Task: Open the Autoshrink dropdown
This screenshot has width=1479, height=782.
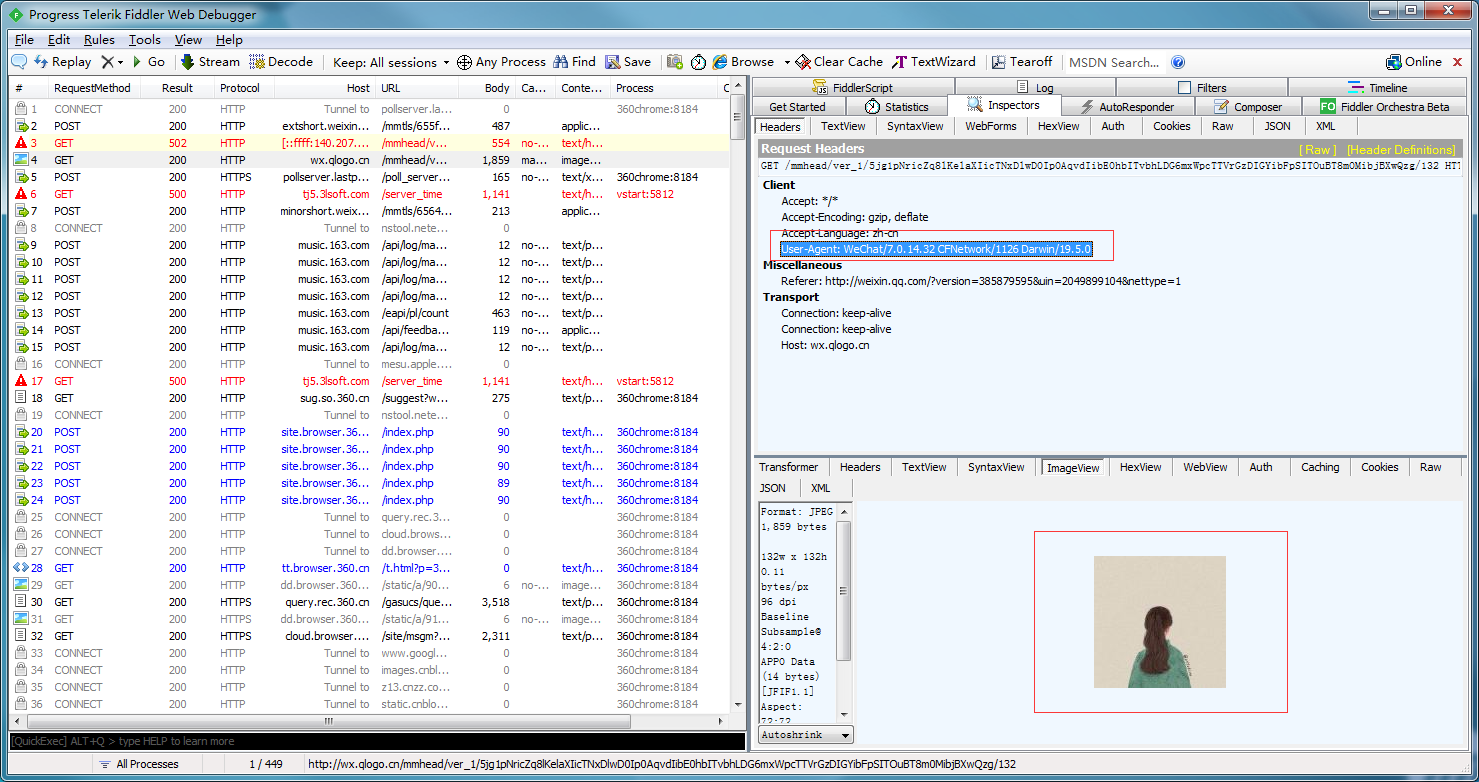Action: click(x=806, y=735)
